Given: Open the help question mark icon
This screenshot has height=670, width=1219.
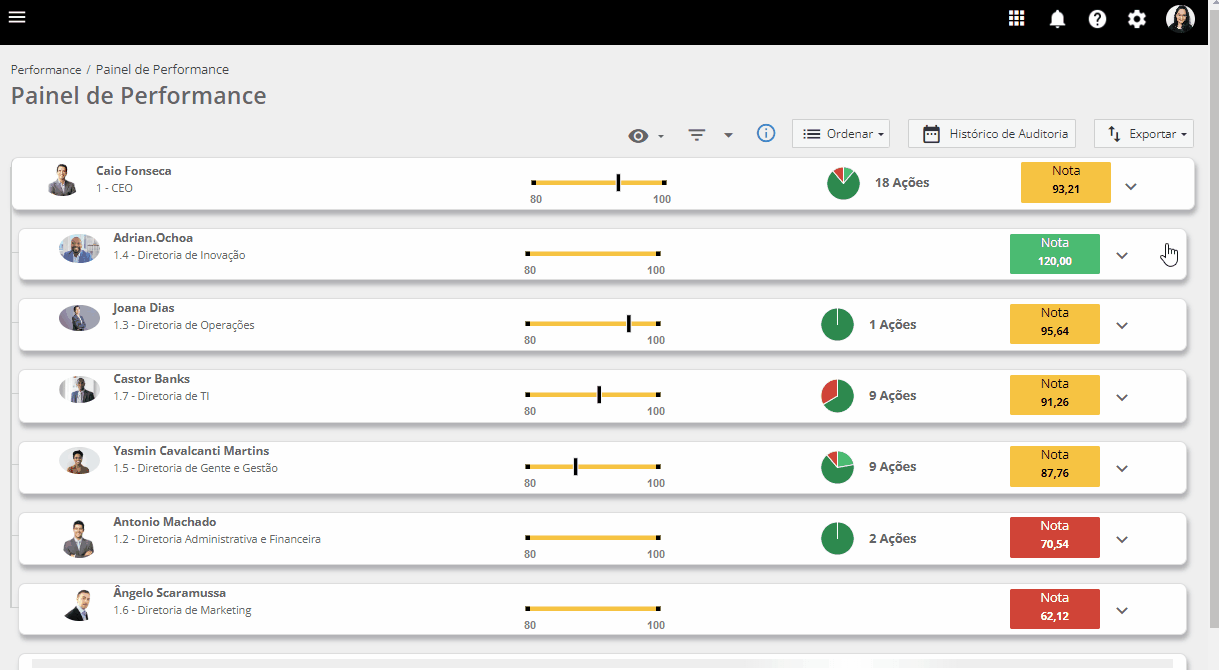Looking at the screenshot, I should 1097,19.
